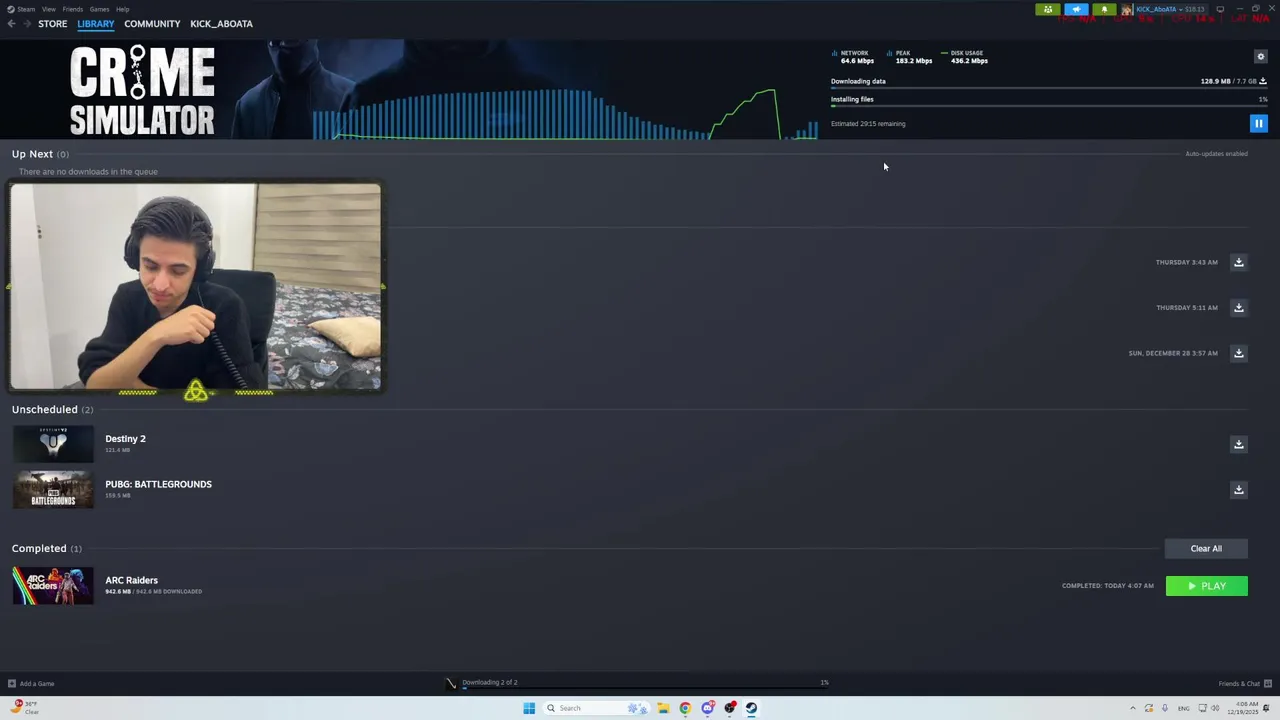The image size is (1280, 720).
Task: Open the ARC Raiders title
Action: (131, 580)
